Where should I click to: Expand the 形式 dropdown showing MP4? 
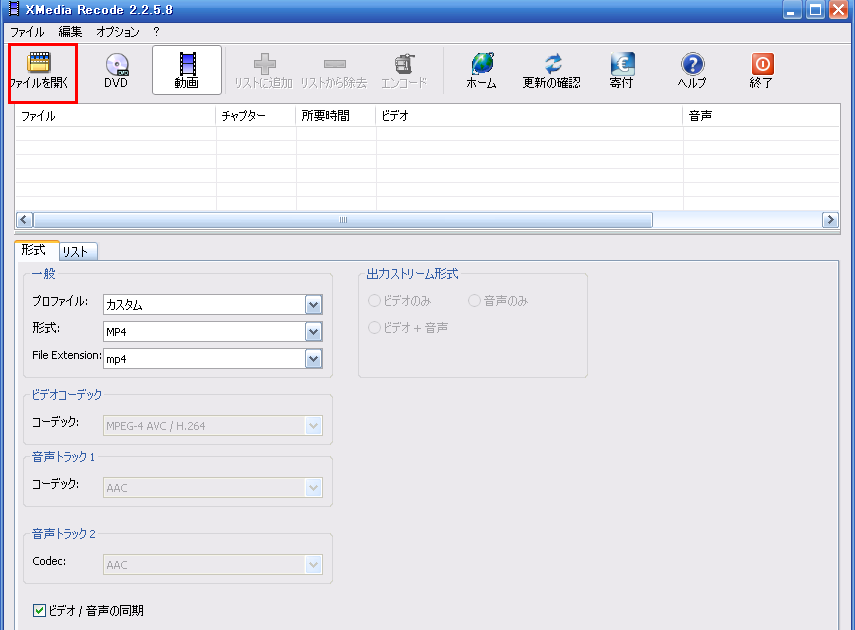click(314, 332)
